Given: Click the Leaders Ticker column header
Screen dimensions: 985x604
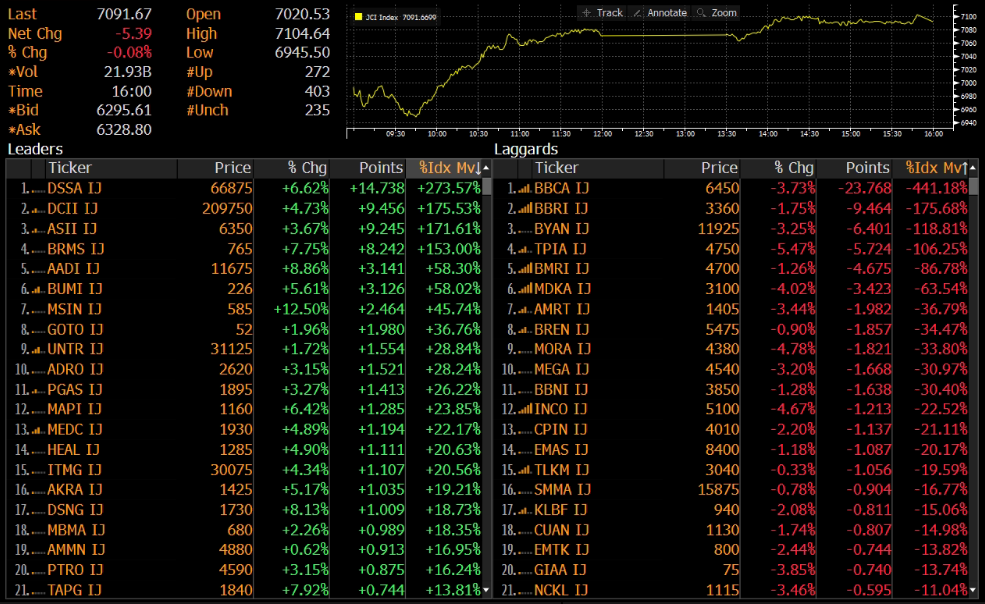Looking at the screenshot, I should pos(70,168).
